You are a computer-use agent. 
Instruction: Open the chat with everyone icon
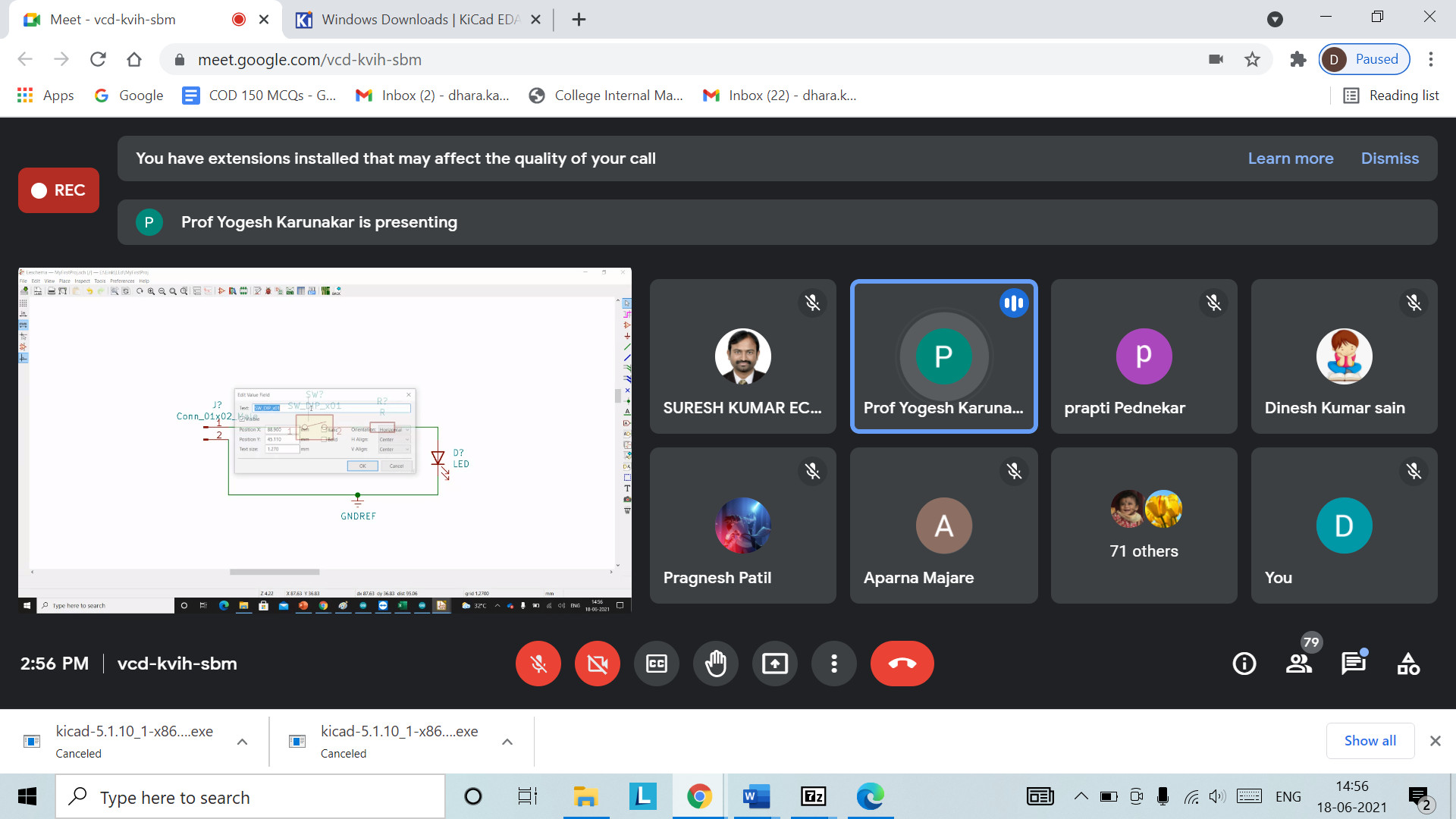click(1353, 664)
